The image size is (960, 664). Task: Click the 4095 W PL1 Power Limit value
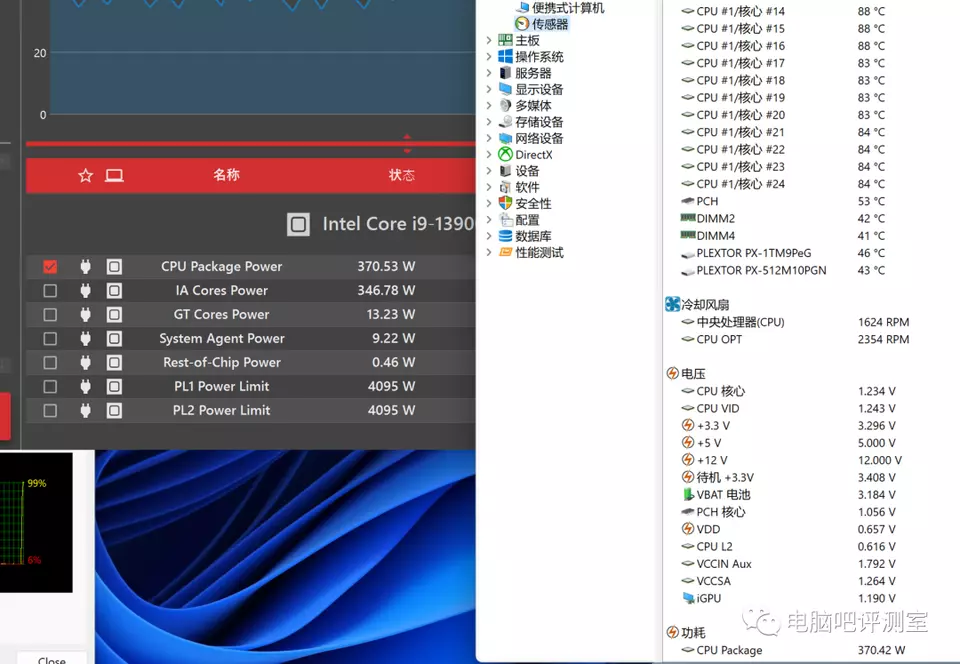point(391,387)
